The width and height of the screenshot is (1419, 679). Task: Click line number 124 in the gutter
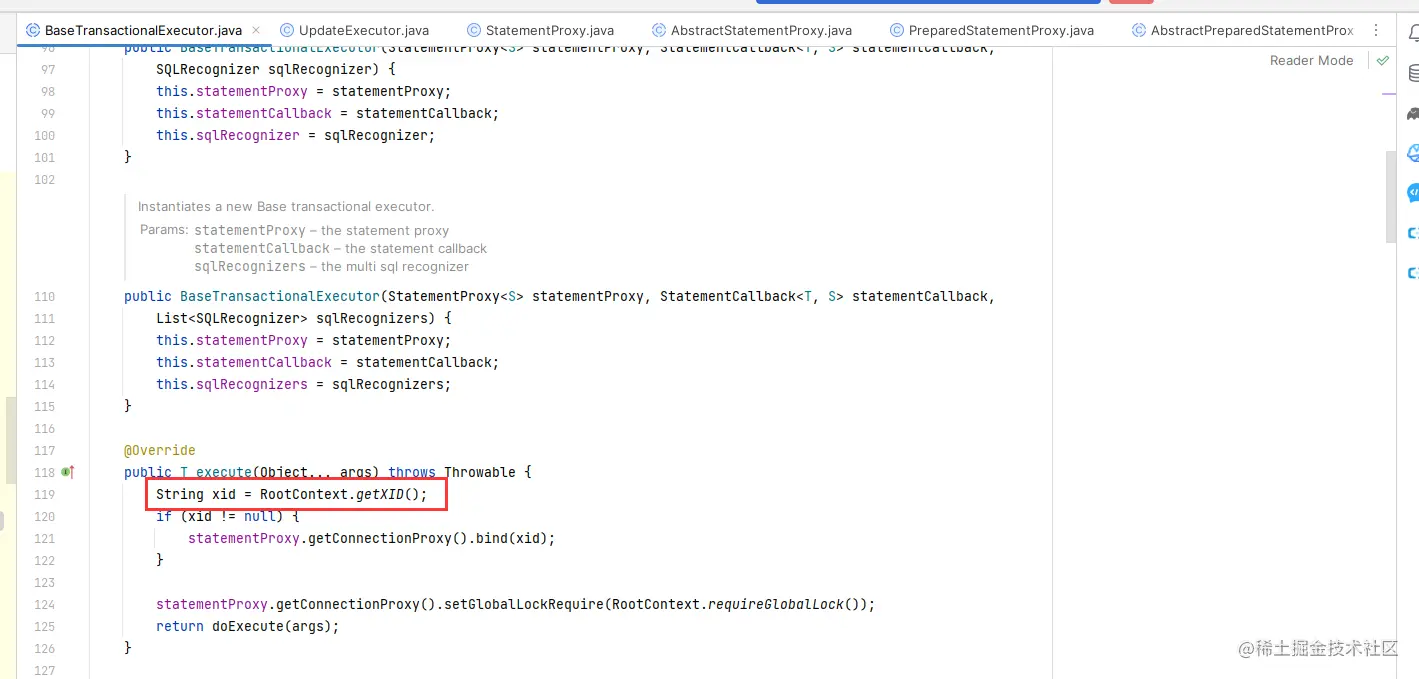44,604
